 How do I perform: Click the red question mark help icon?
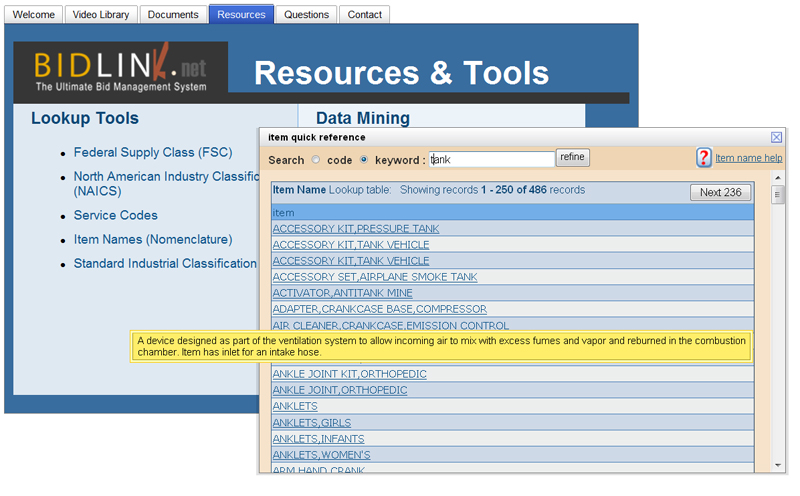pyautogui.click(x=704, y=158)
